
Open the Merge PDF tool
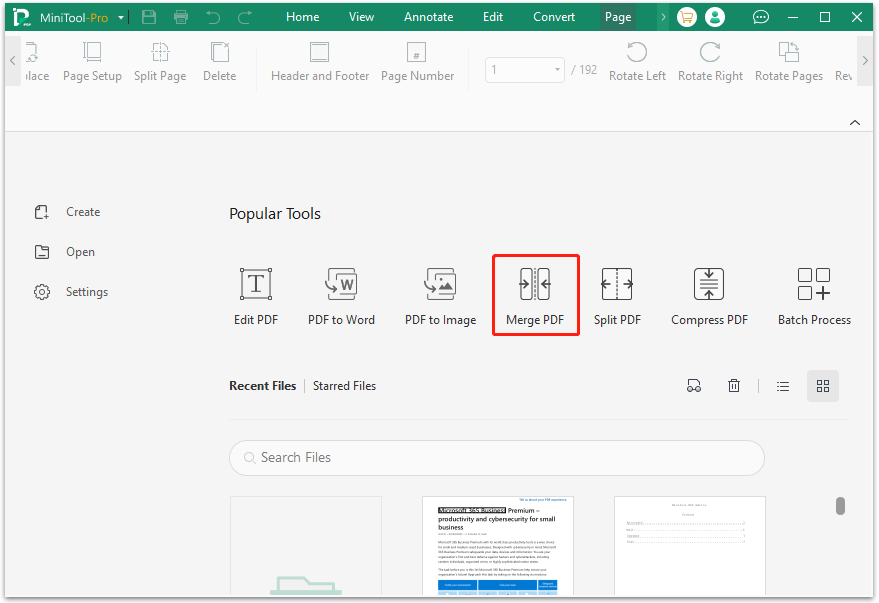[x=535, y=296]
